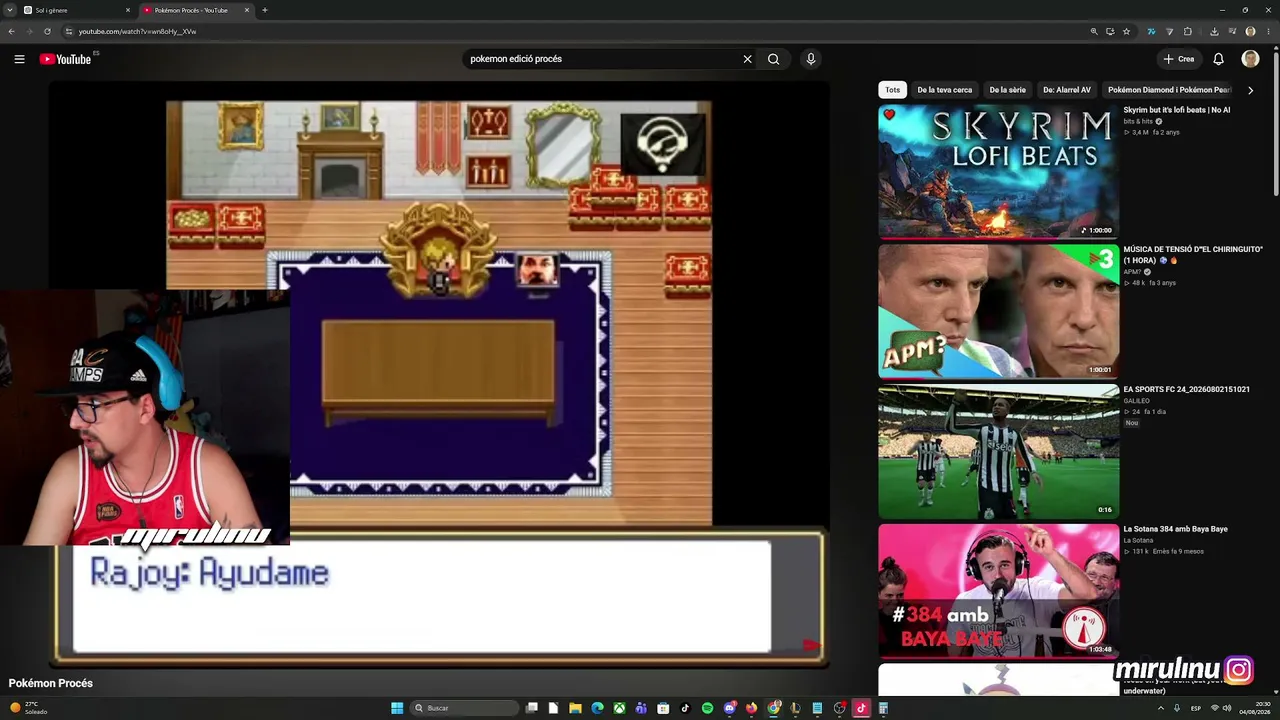
Task: Bookmark this page with the star icon
Action: [1126, 31]
